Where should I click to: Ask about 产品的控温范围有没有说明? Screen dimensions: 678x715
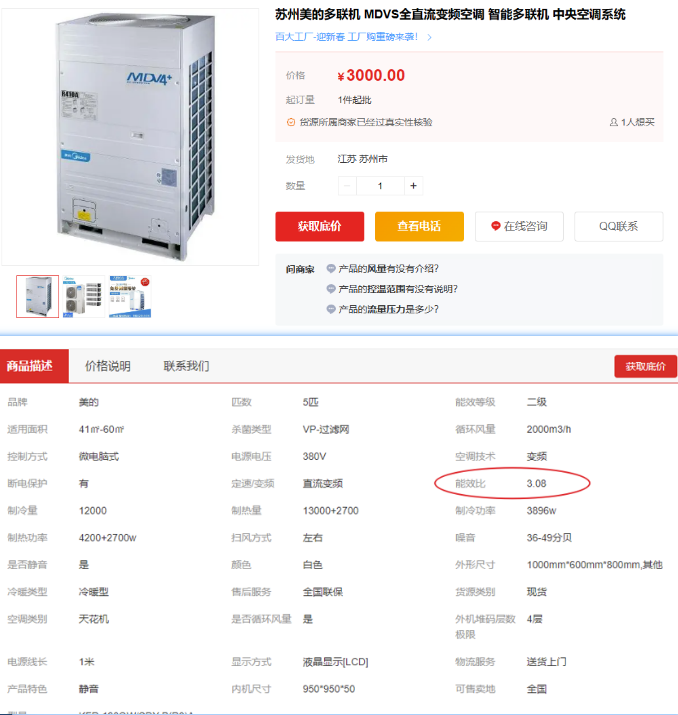398,289
